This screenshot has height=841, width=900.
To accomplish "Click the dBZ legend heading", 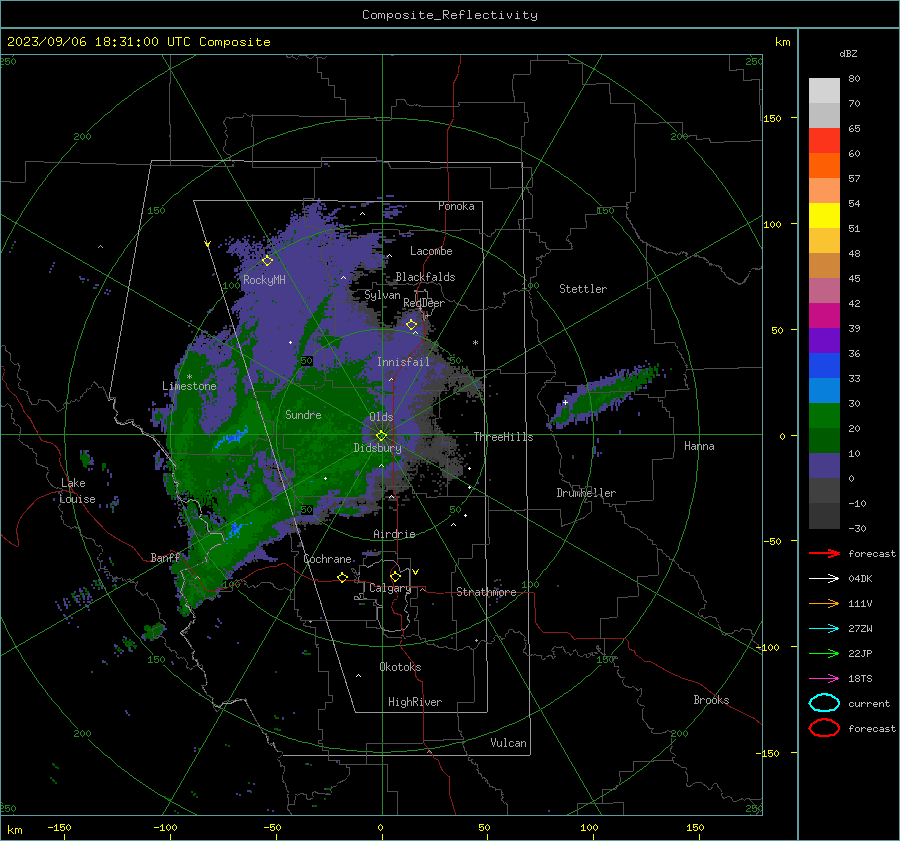I will 848,53.
